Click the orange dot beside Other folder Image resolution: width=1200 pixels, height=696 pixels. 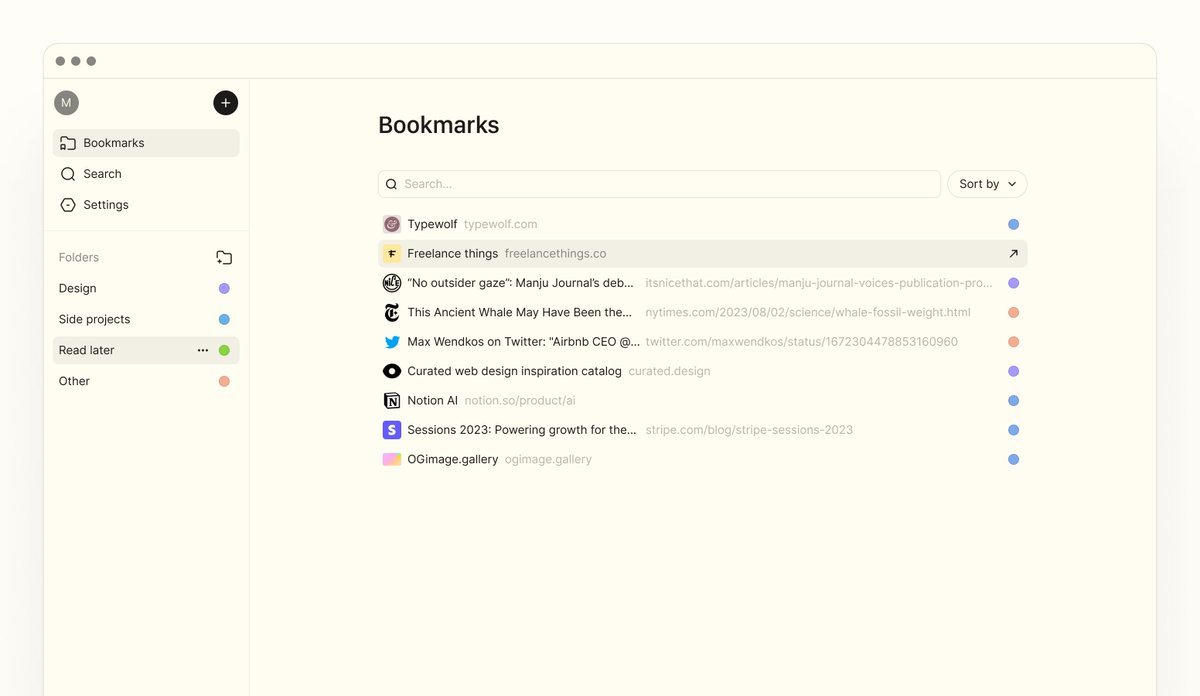coord(224,381)
